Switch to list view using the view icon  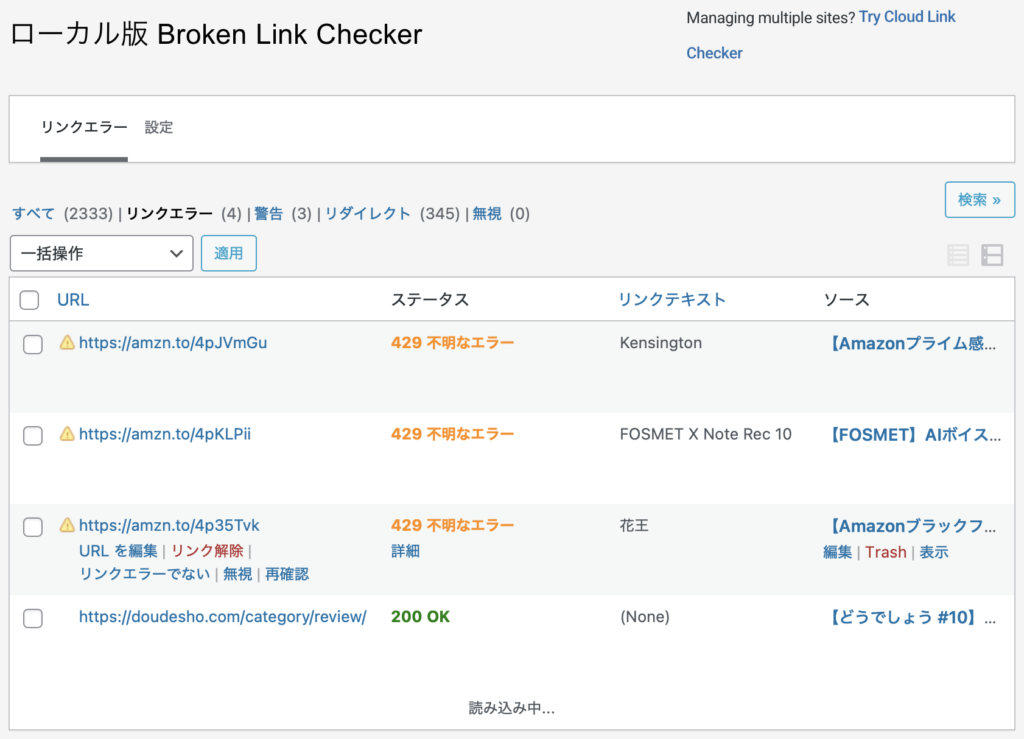[x=958, y=255]
